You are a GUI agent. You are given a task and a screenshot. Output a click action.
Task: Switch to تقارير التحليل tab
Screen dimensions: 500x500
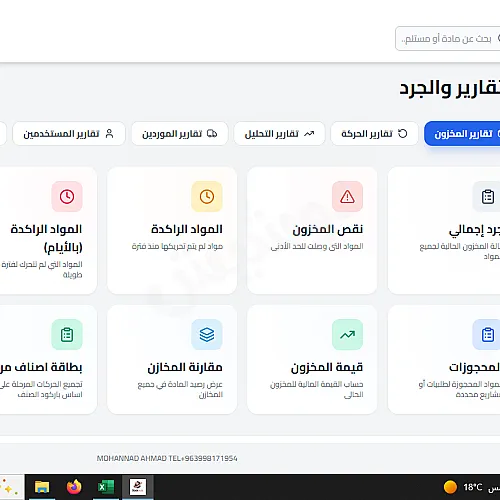pyautogui.click(x=279, y=134)
